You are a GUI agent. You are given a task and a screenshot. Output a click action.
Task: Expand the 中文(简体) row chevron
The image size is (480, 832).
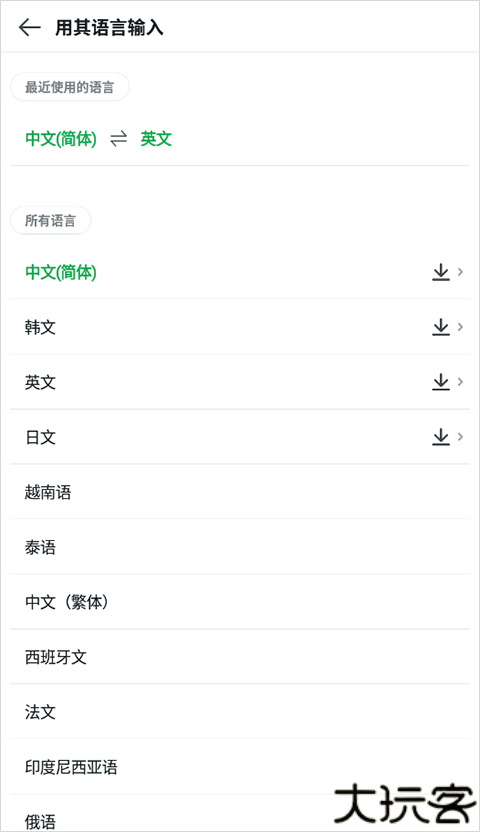(460, 272)
